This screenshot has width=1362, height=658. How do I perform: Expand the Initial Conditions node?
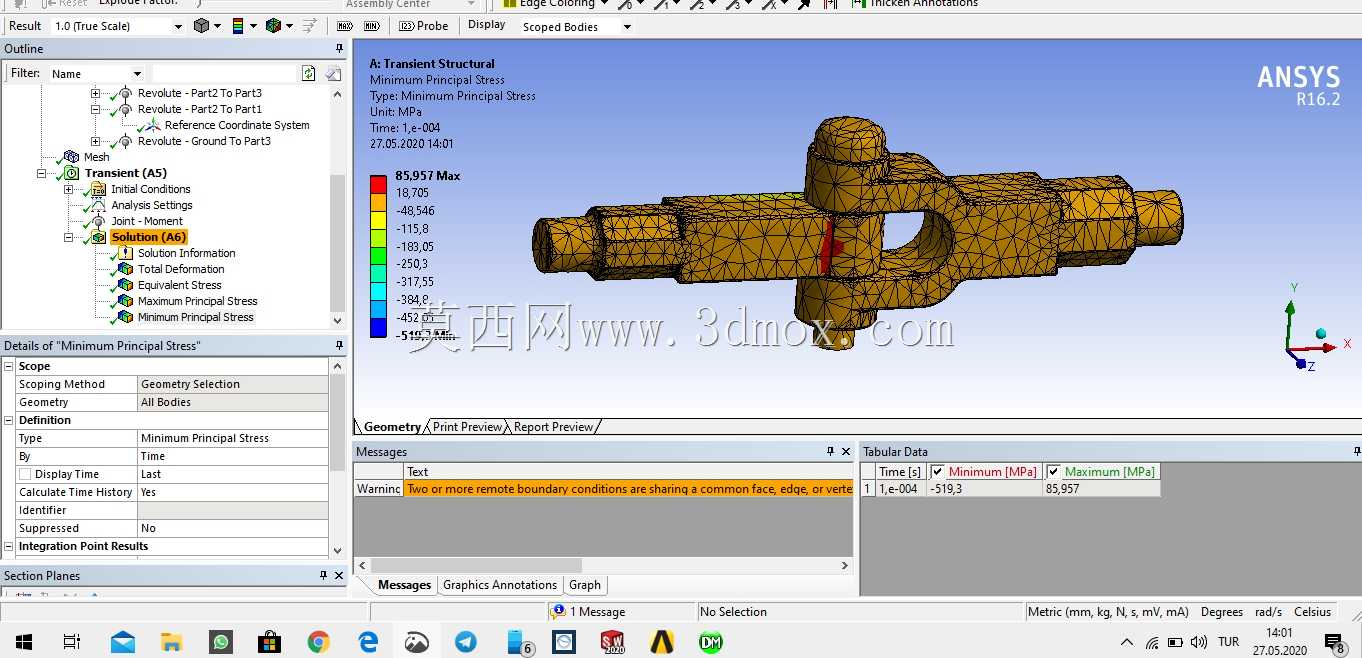[69, 189]
